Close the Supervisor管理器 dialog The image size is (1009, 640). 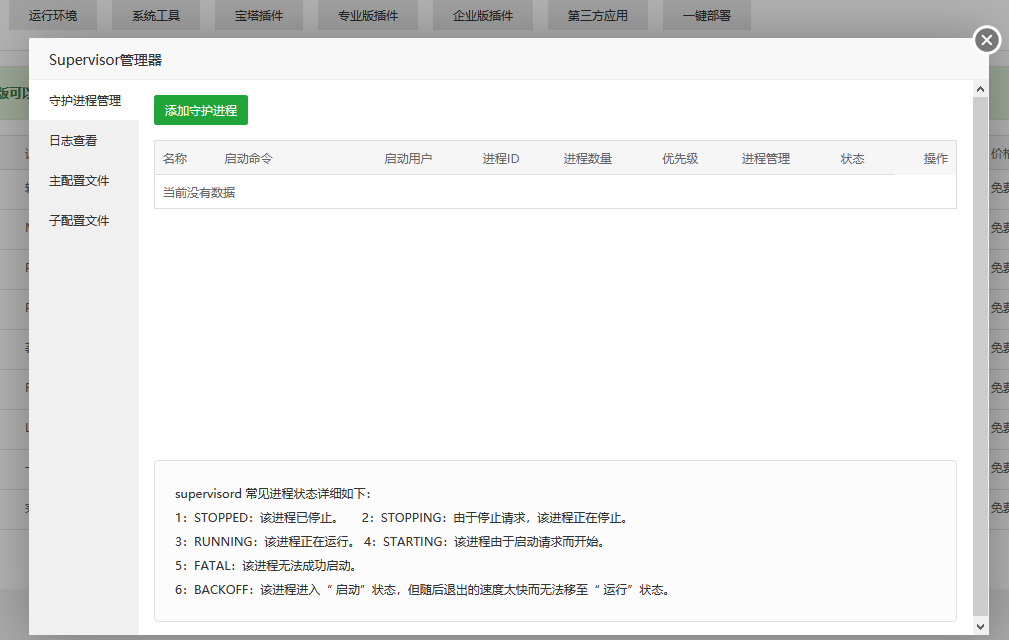click(x=986, y=40)
